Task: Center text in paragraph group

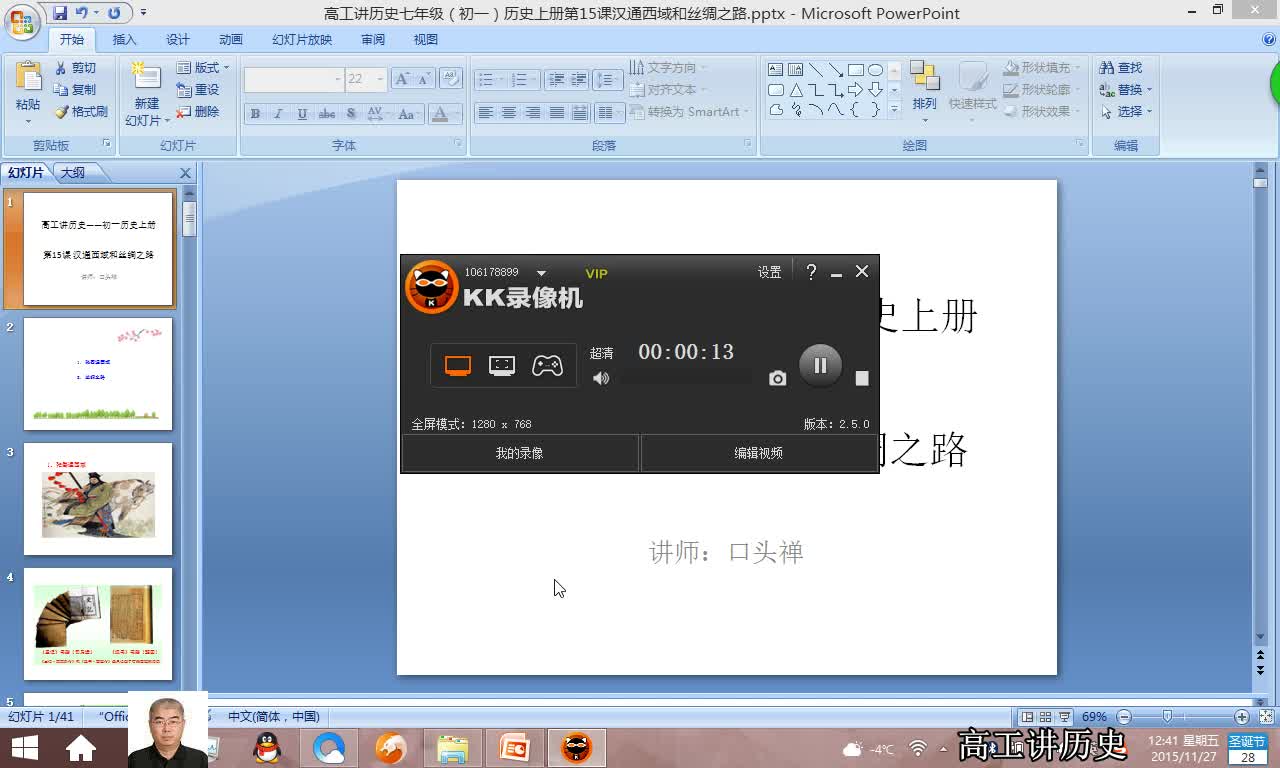Action: coord(509,113)
